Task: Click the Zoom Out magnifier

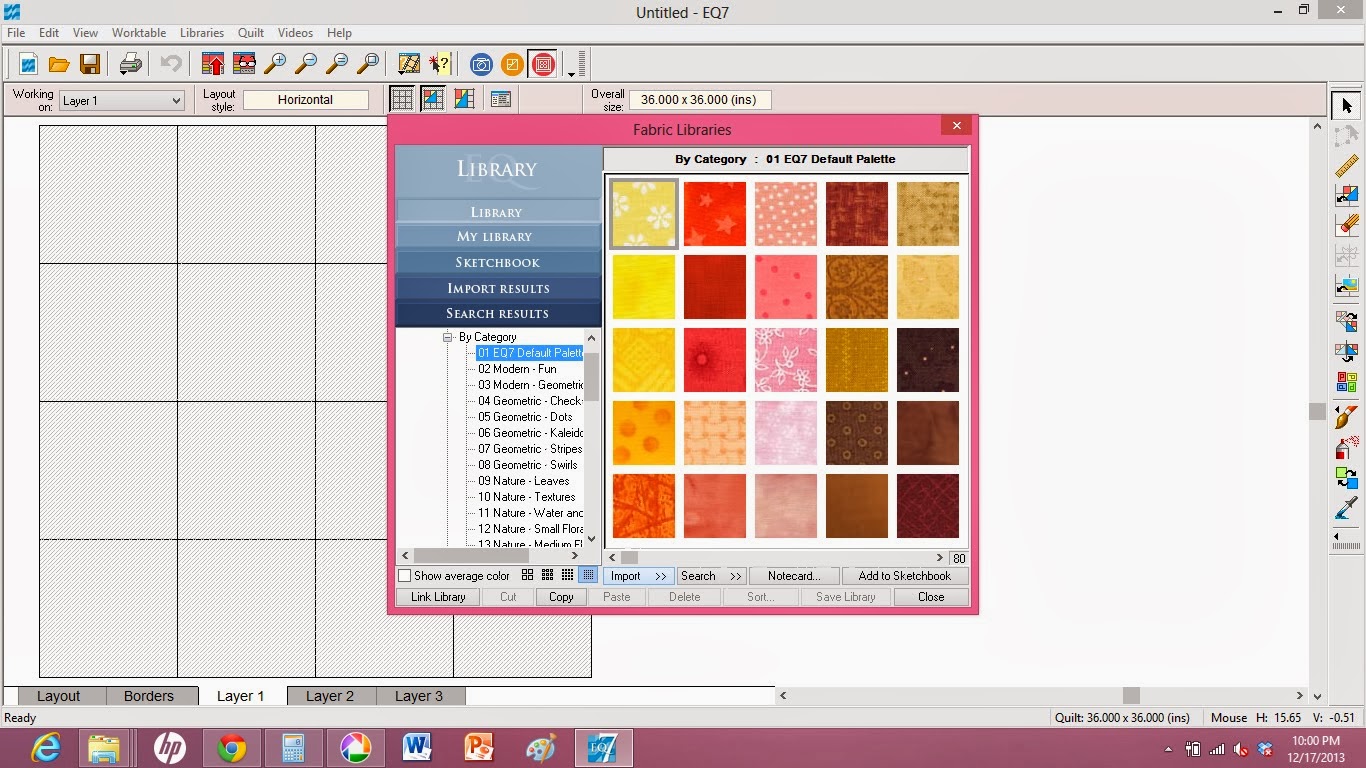Action: point(306,65)
